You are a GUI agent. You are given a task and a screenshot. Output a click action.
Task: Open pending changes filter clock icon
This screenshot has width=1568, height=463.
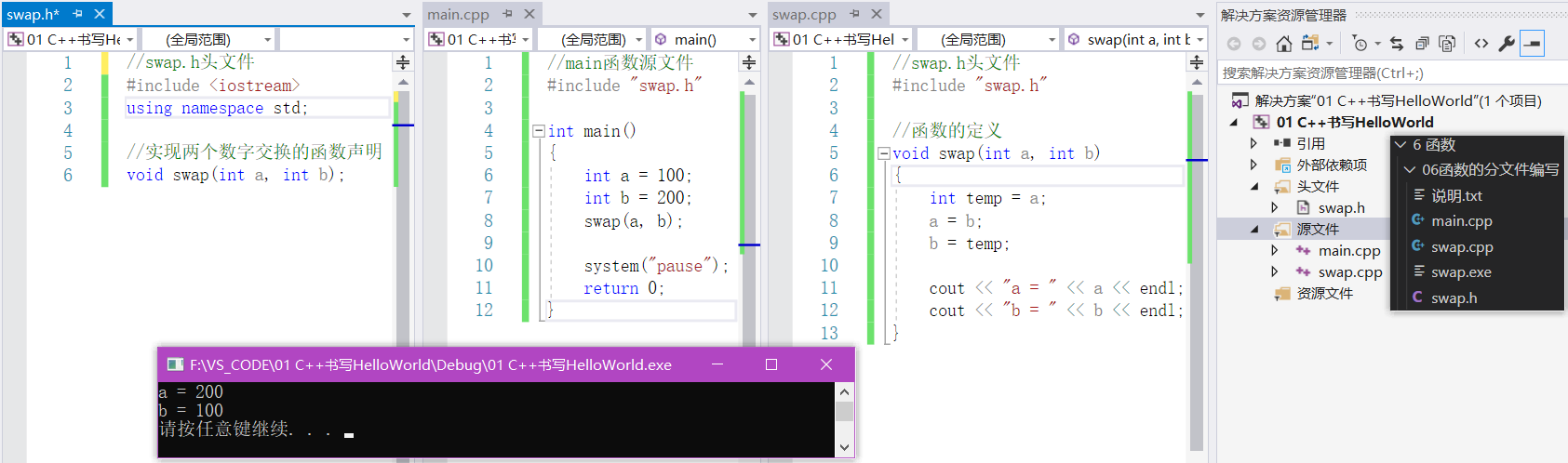[x=1361, y=44]
